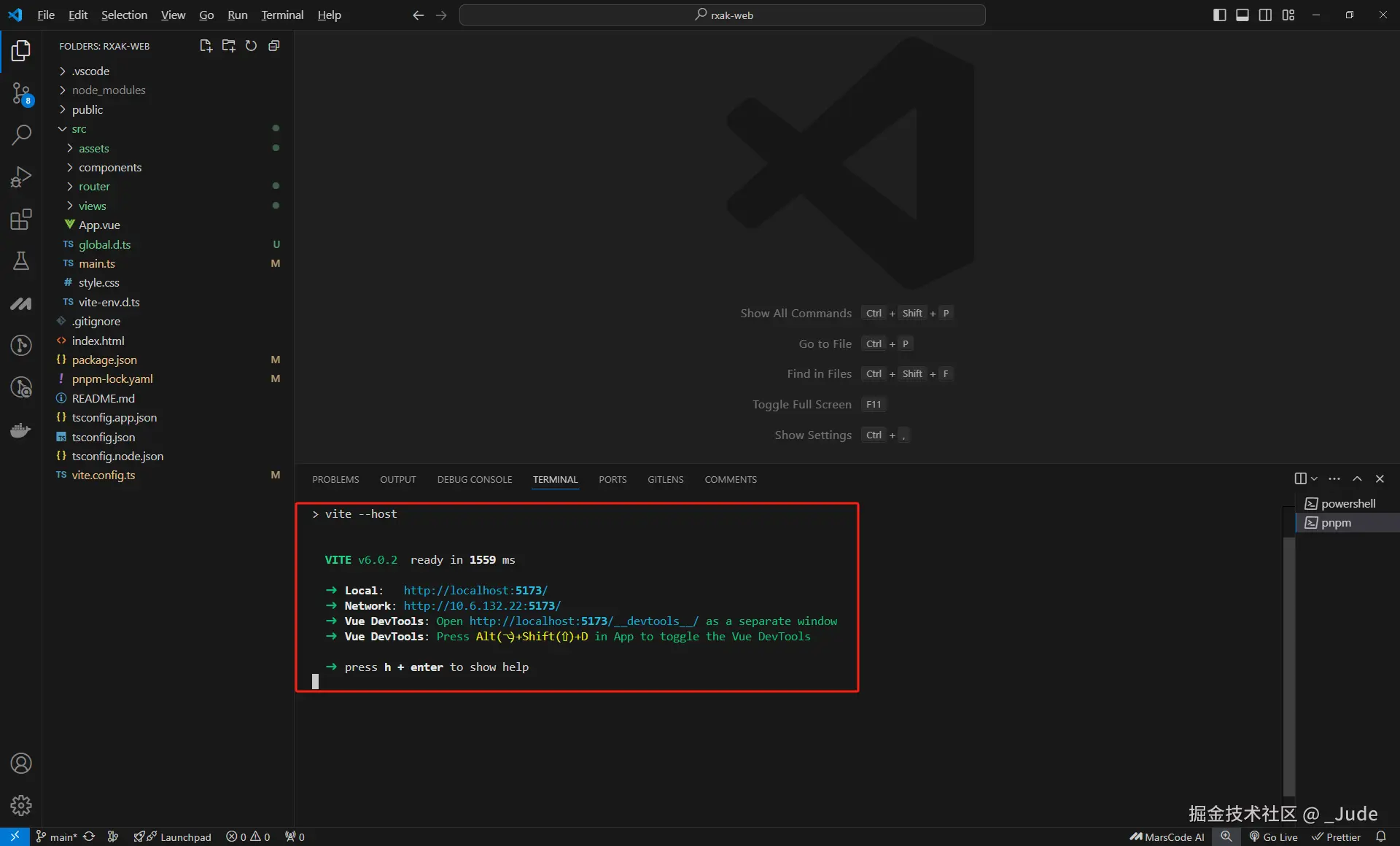Open the localhost:5173 Local link
The height and width of the screenshot is (846, 1400).
point(475,591)
